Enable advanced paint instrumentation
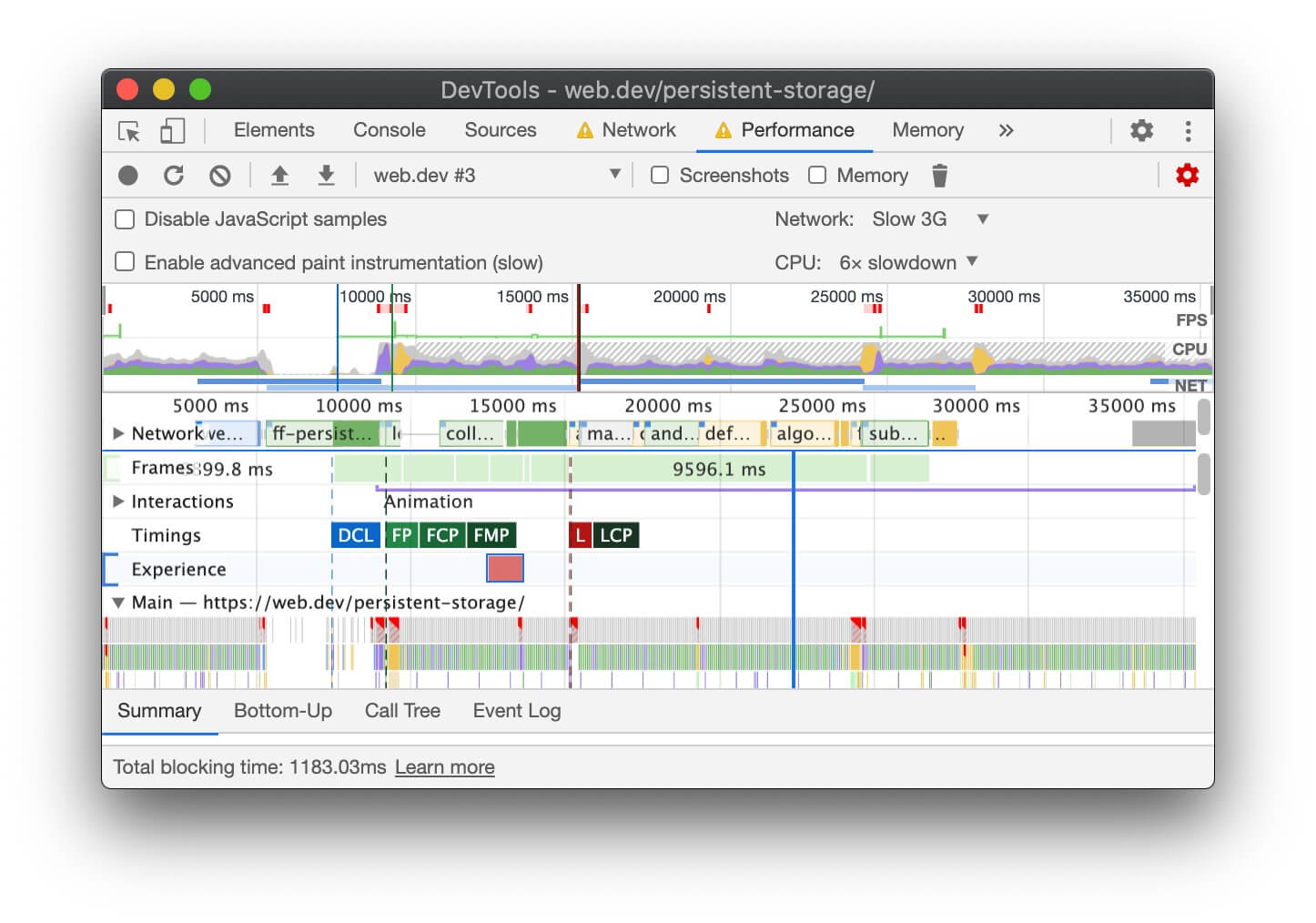The height and width of the screenshot is (923, 1316). click(125, 261)
